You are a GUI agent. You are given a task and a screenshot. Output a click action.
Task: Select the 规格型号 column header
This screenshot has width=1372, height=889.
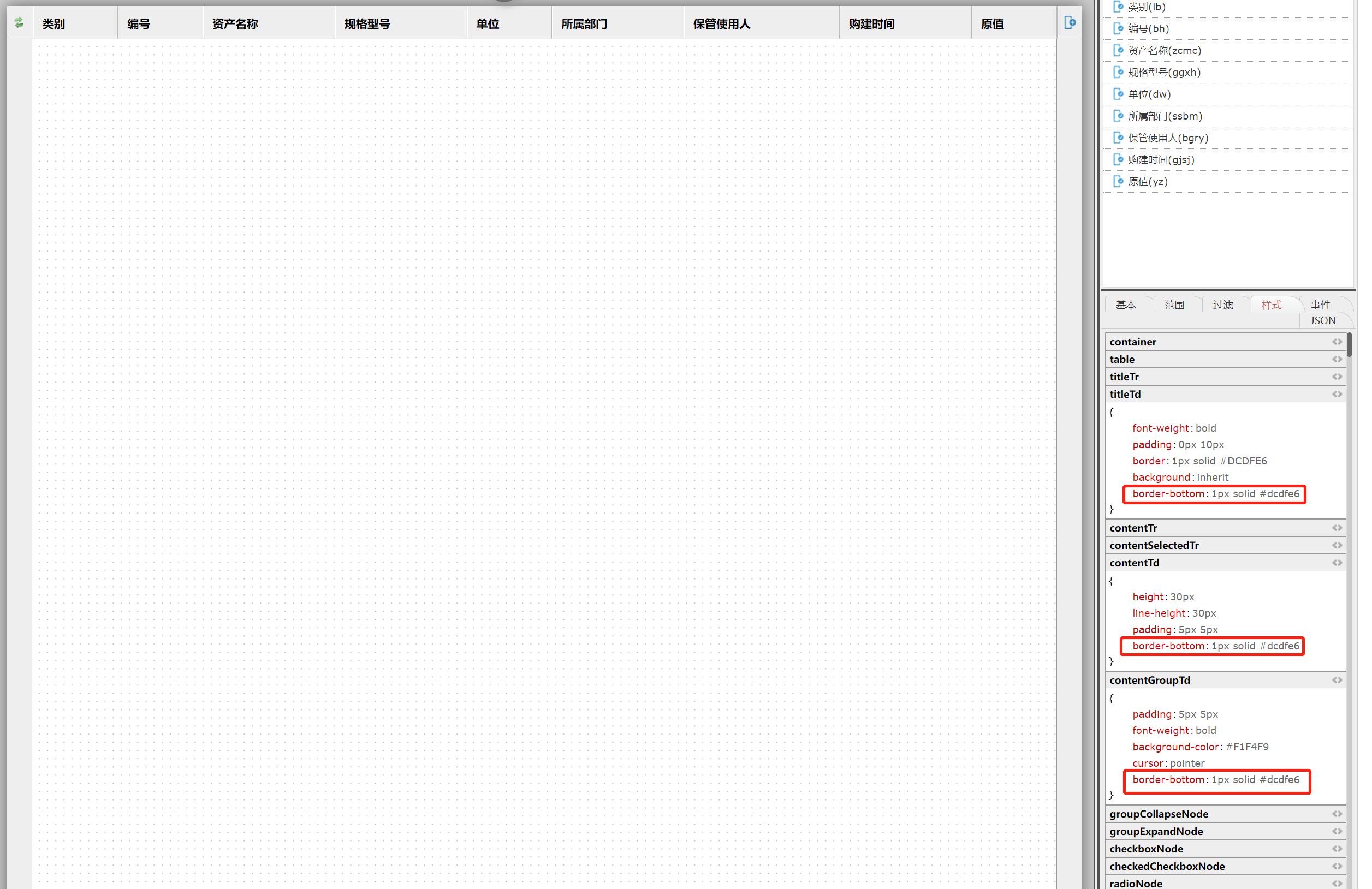(367, 24)
